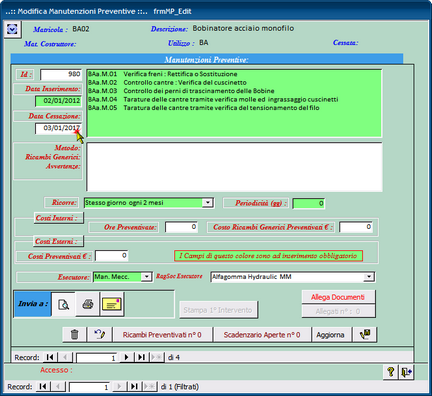
Task: Click the Id field showing 980
Action: (61, 74)
